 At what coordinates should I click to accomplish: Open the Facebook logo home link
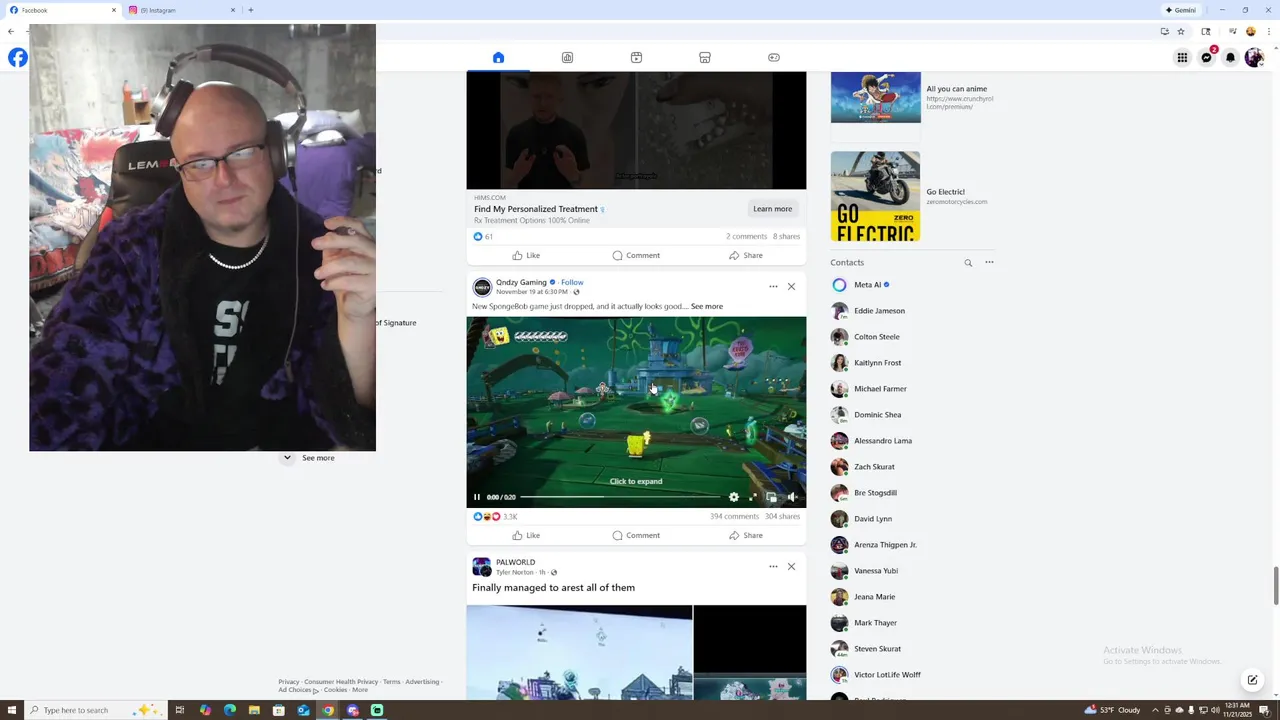coord(17,57)
